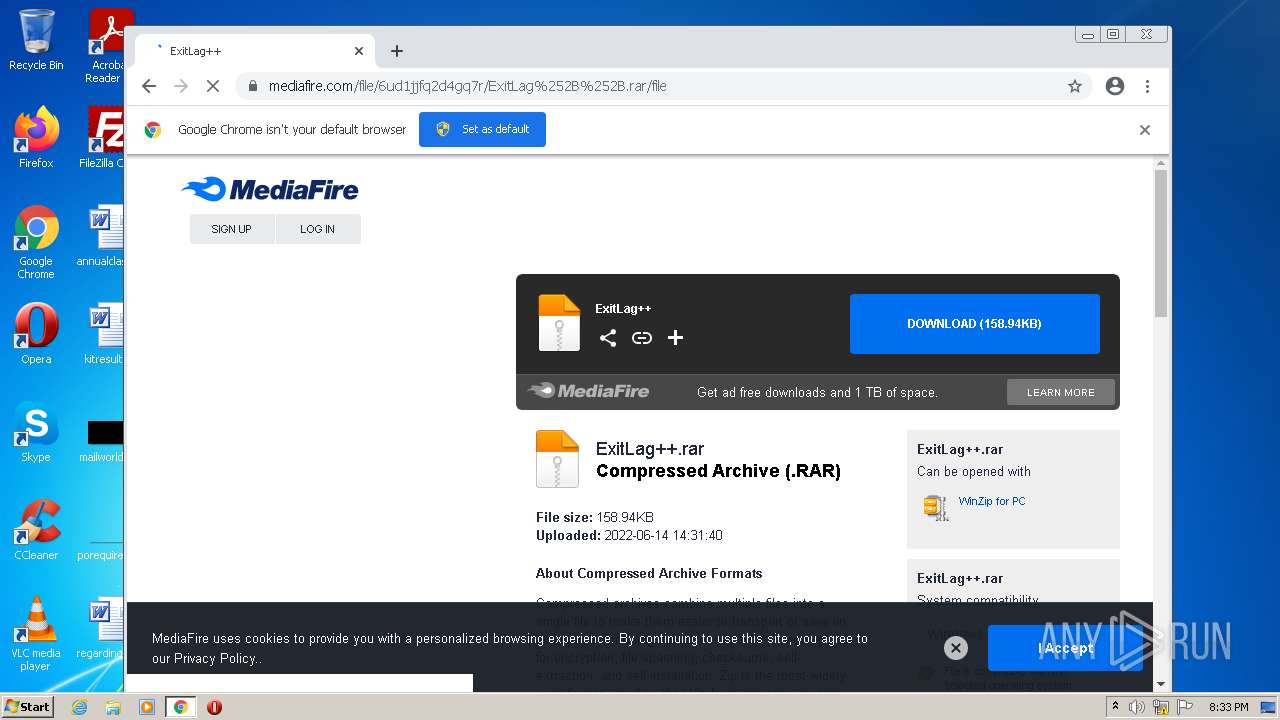Open the Firefox desktop shortcut
The height and width of the screenshot is (720, 1280).
36,138
